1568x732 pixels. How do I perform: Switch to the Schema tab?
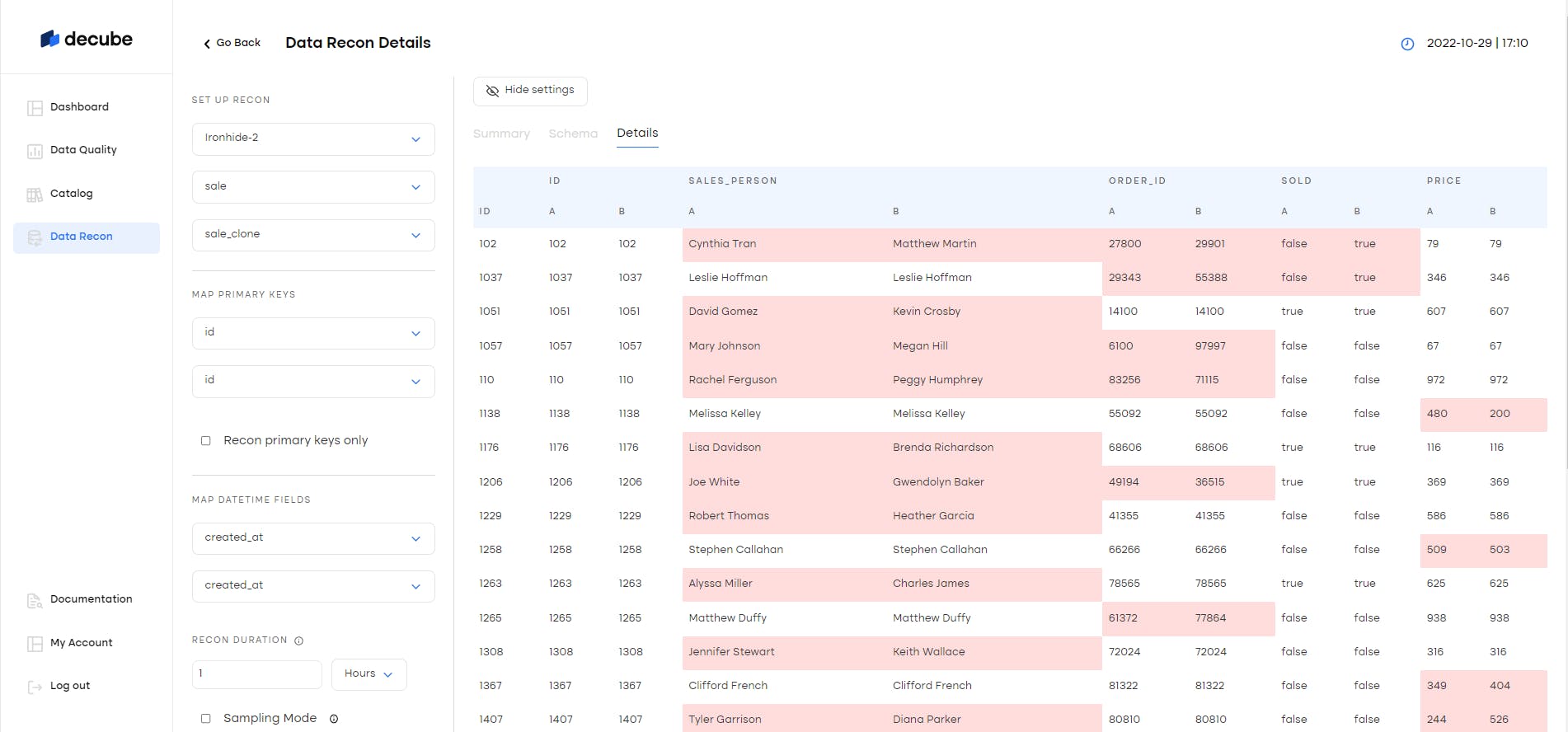coord(573,134)
